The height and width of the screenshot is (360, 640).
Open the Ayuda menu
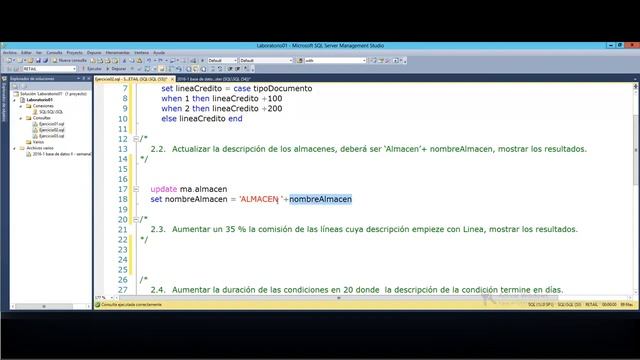pos(159,53)
